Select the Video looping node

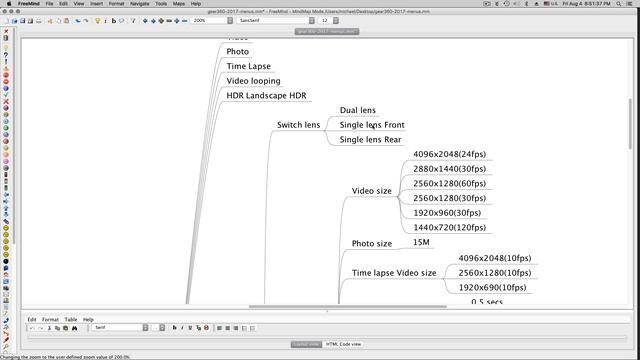253,81
